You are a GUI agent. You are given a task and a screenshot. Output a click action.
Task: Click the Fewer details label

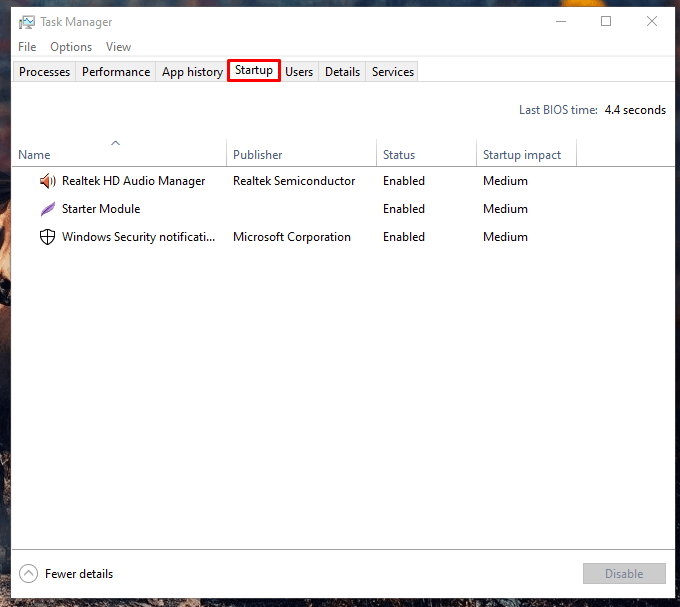click(x=79, y=574)
